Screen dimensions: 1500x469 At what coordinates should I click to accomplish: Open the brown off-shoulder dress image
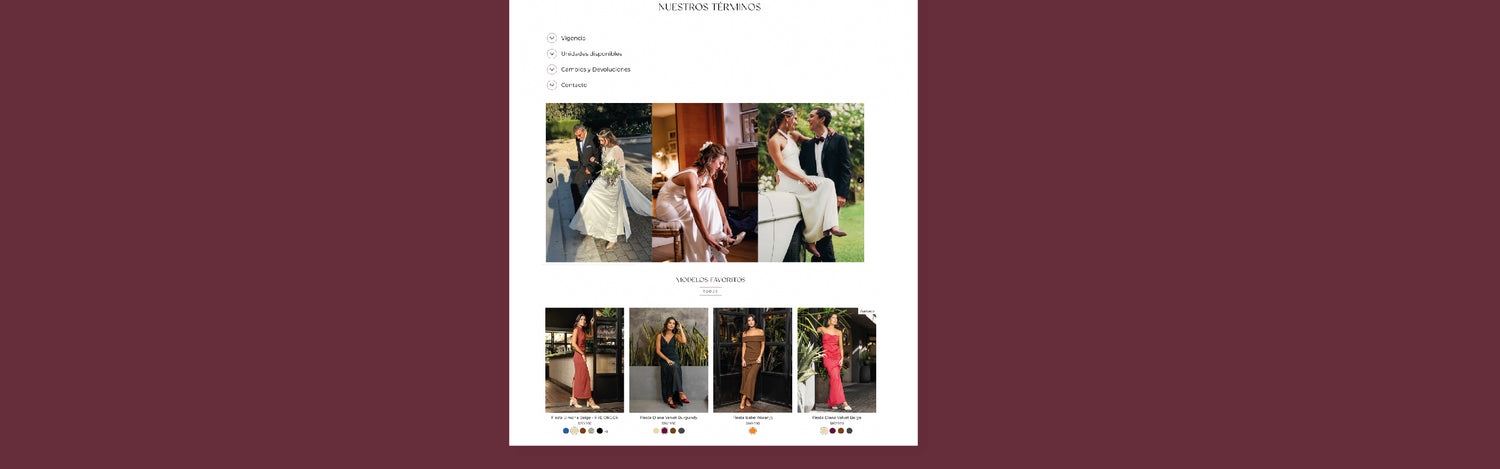click(x=752, y=360)
